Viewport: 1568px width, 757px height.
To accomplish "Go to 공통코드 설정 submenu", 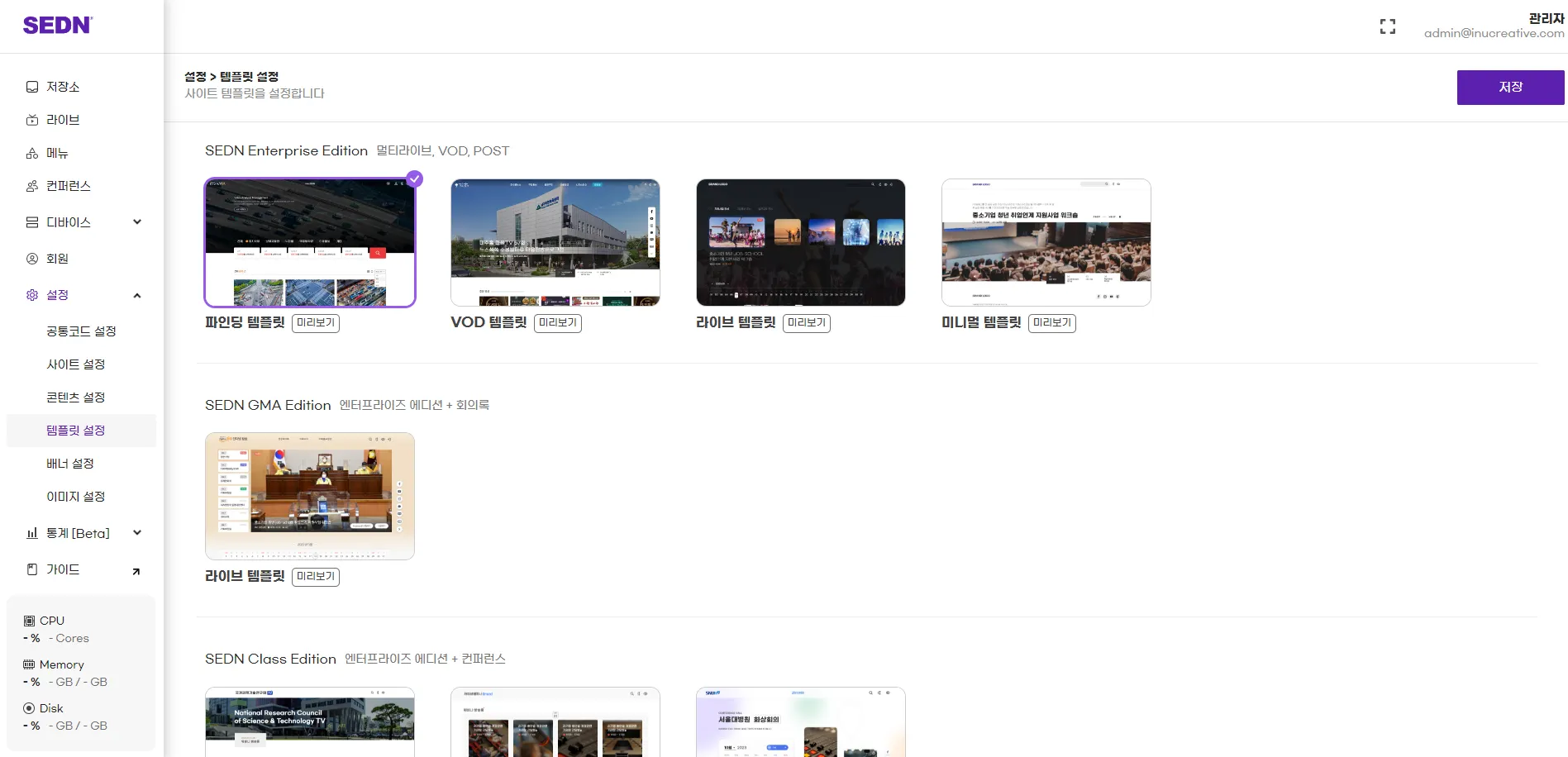I will click(81, 331).
